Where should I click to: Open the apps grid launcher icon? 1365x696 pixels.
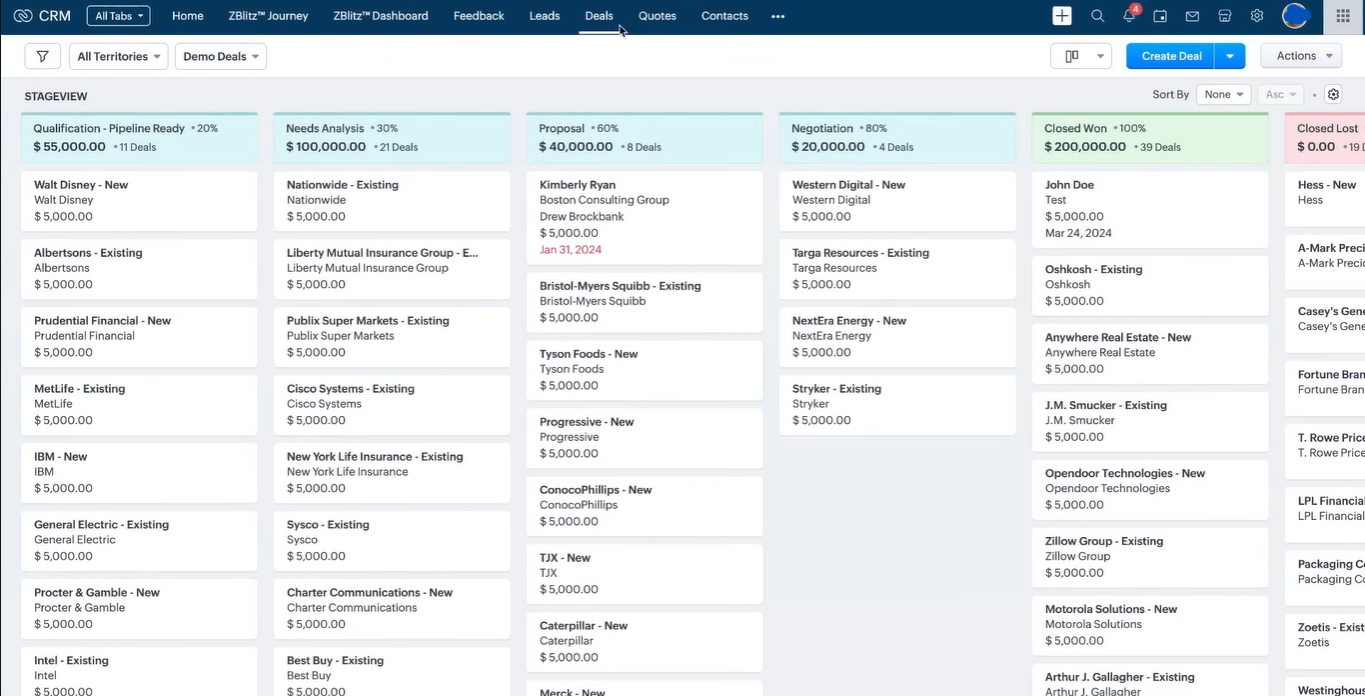tap(1343, 16)
